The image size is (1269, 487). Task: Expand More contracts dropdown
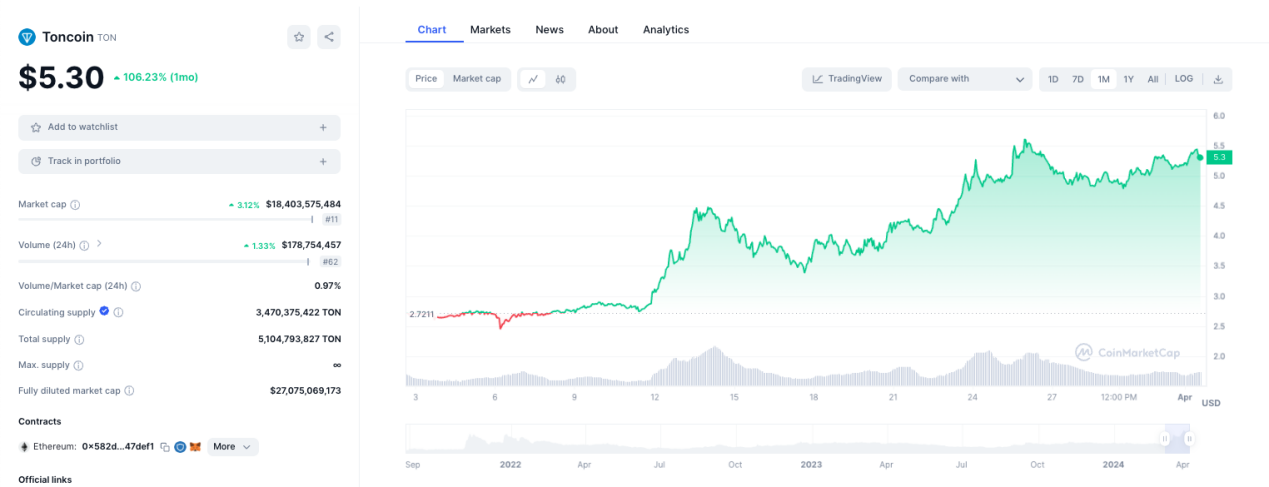[233, 447]
